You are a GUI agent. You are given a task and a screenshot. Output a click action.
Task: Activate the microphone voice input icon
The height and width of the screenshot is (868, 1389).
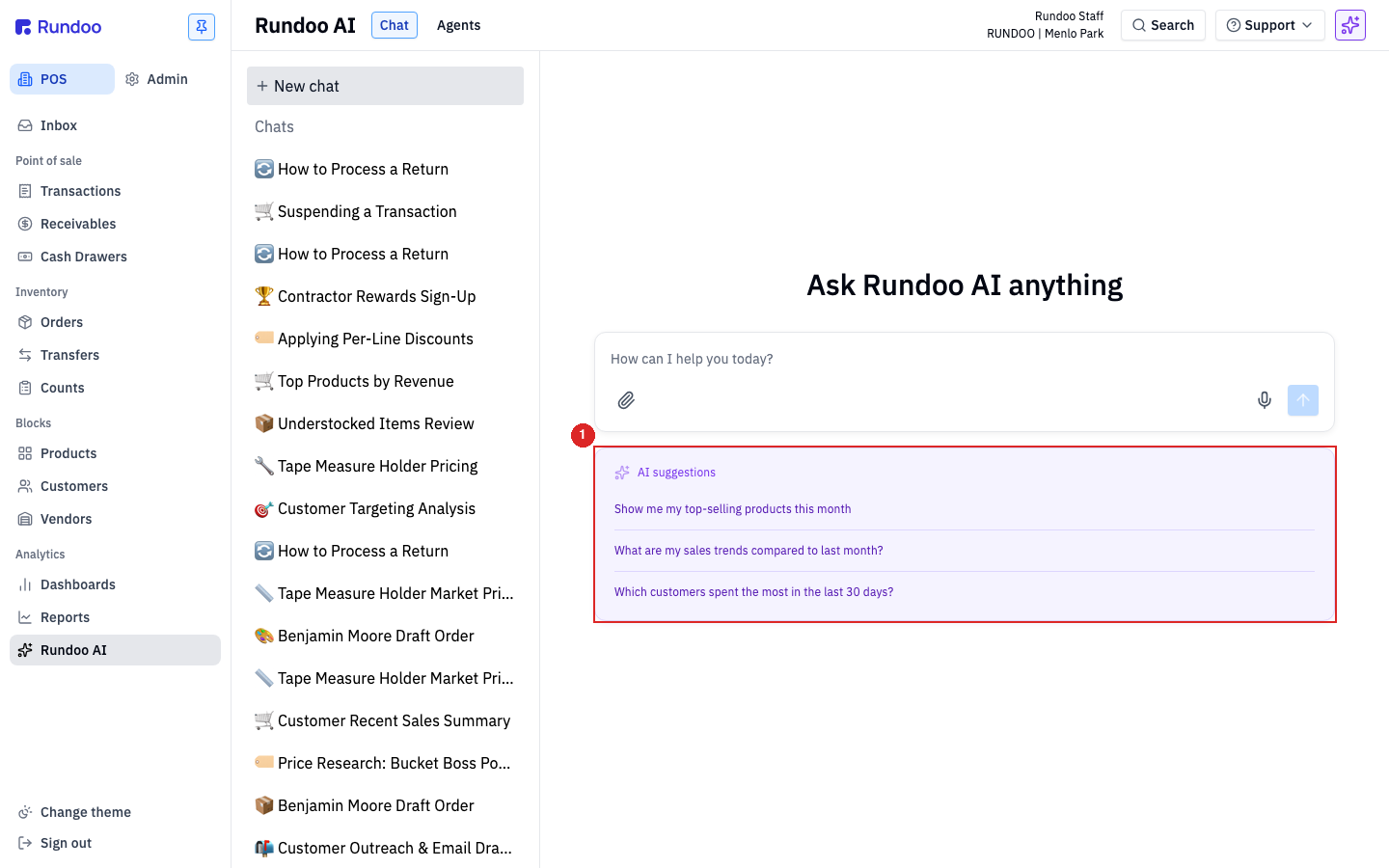1265,400
